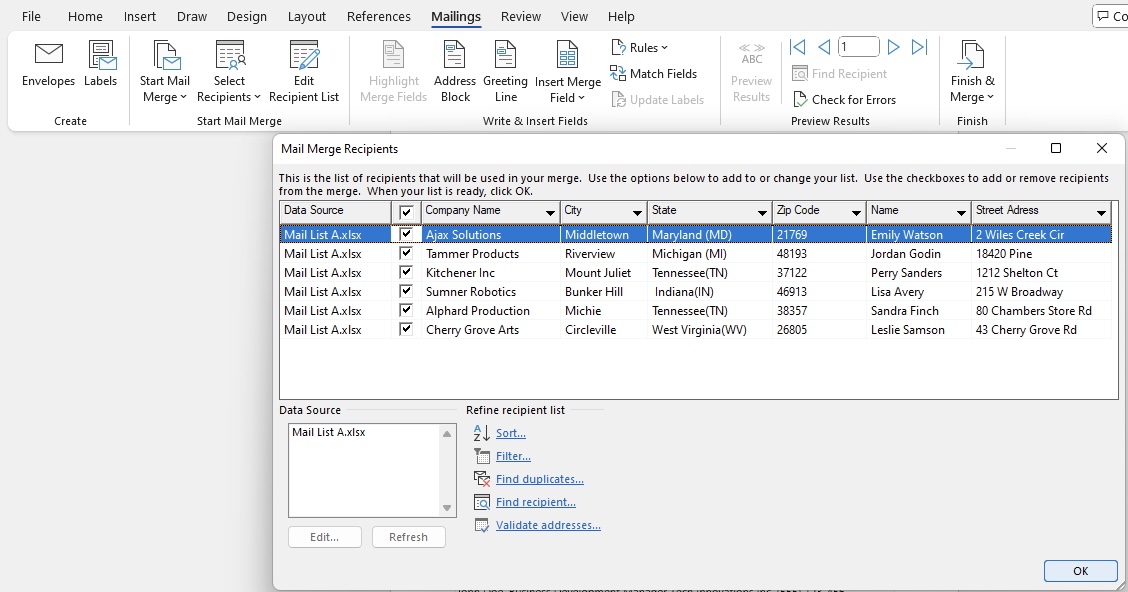1128x592 pixels.
Task: Click the Filter icon in Refine list
Action: pos(482,456)
